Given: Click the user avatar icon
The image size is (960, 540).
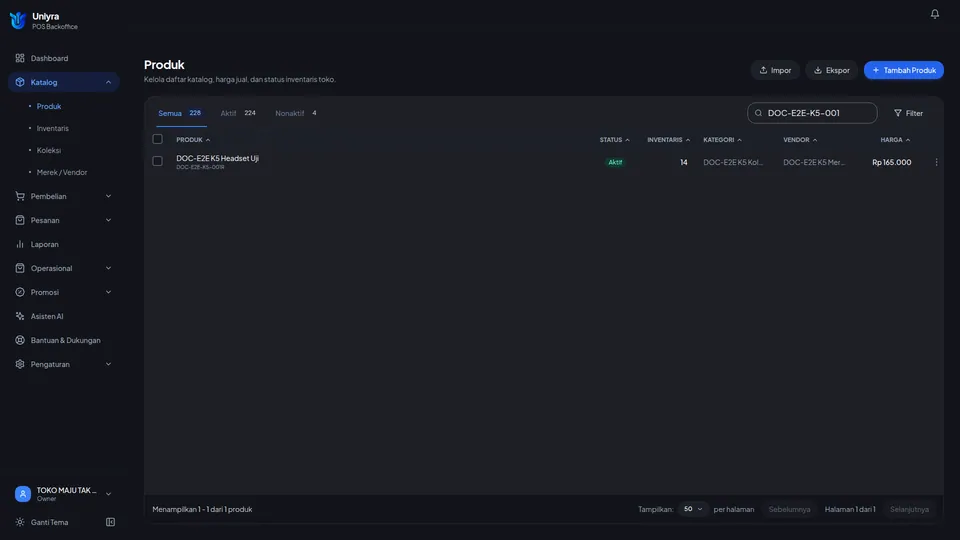Looking at the screenshot, I should (23, 493).
